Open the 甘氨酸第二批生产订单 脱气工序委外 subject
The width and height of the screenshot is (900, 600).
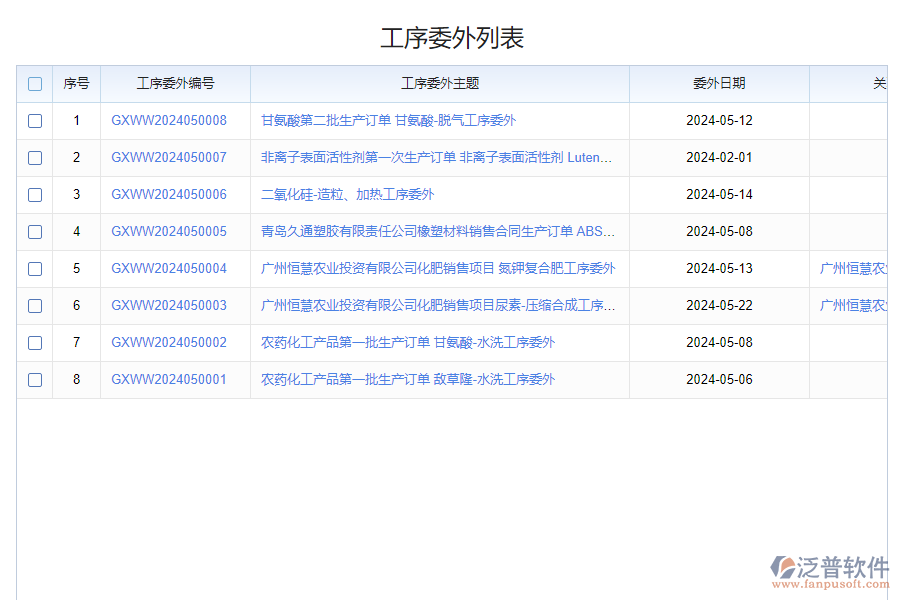point(388,121)
